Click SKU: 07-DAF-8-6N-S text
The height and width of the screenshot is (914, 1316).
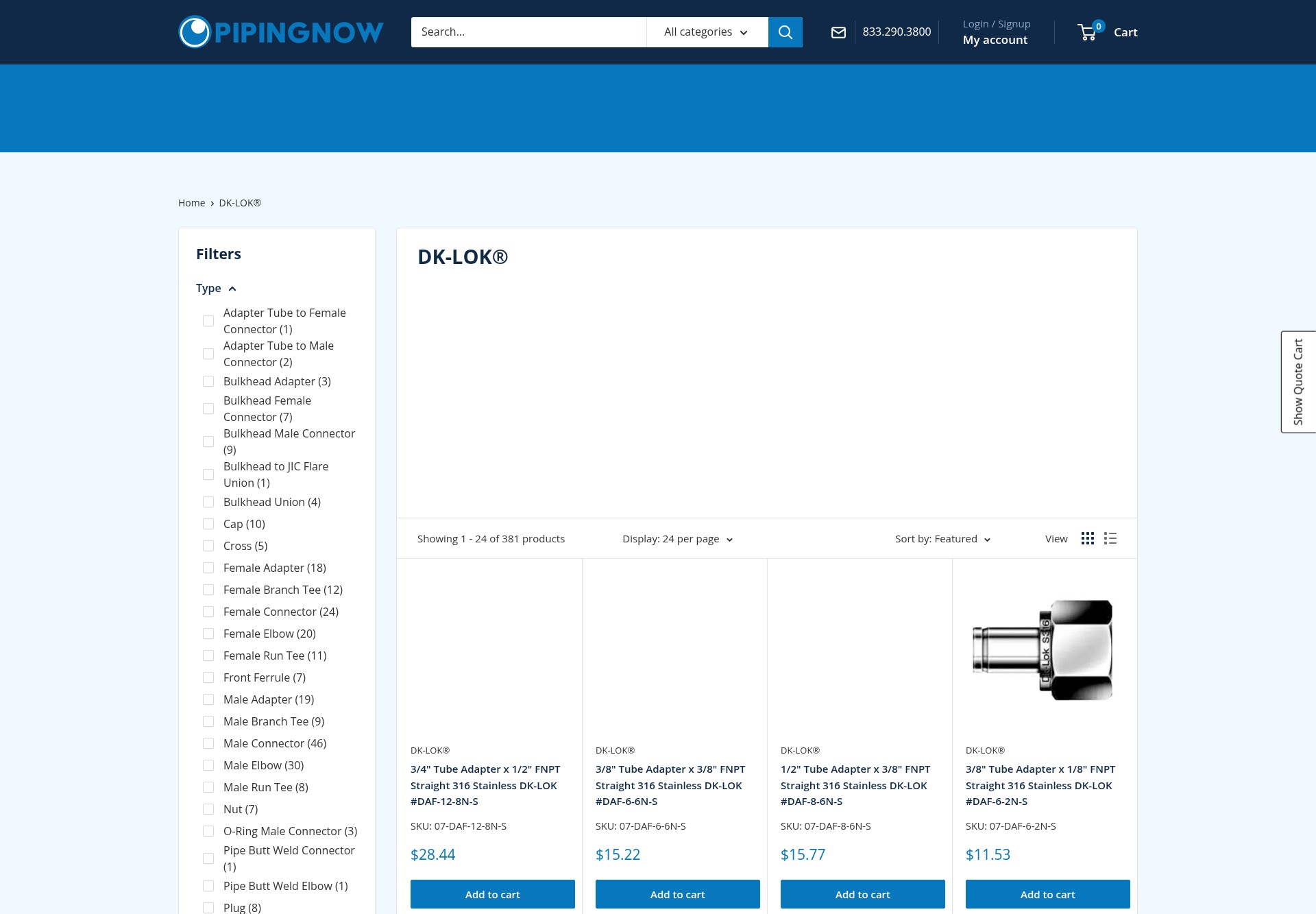click(826, 827)
